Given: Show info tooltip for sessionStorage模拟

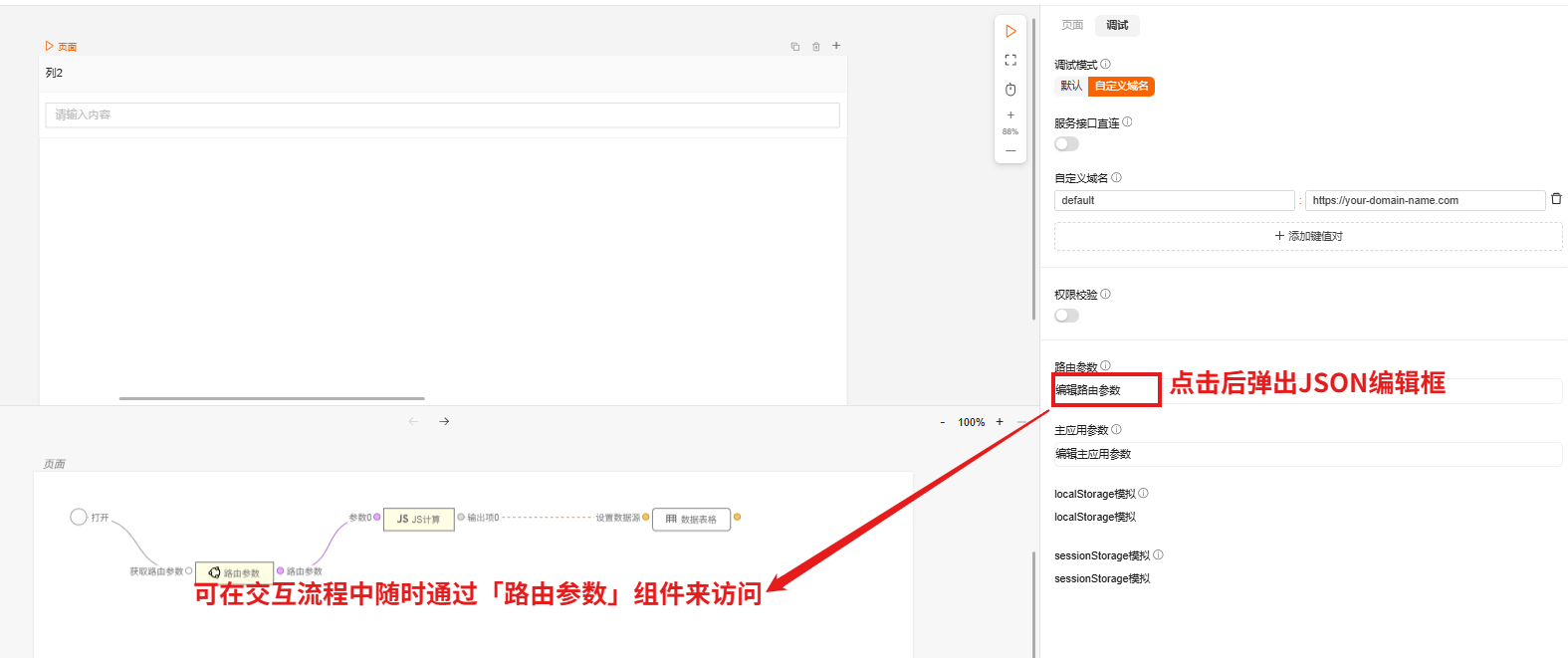Looking at the screenshot, I should [x=1158, y=554].
